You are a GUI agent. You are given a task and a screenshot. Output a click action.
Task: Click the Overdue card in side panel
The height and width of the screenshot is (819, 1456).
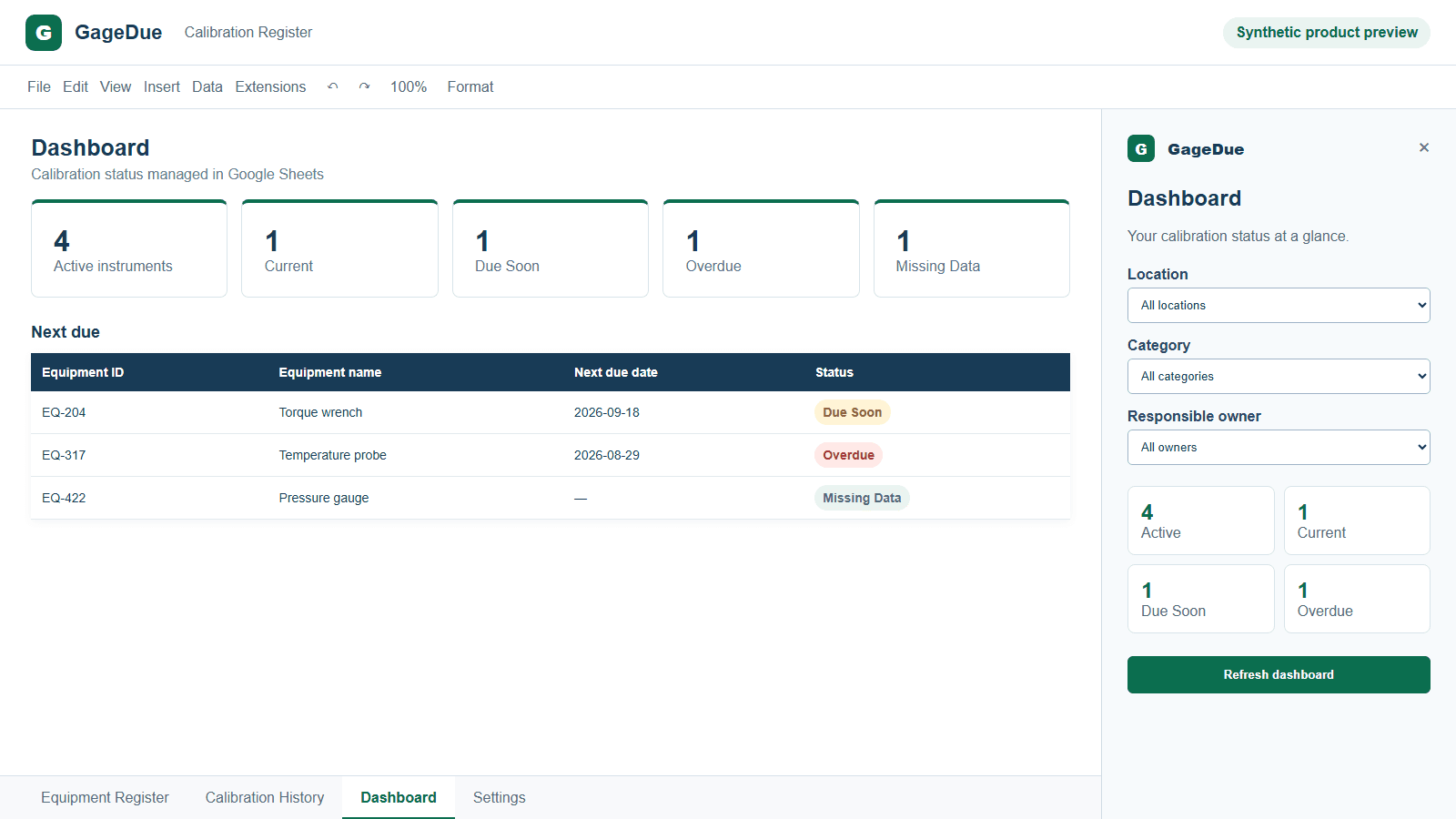(1357, 599)
